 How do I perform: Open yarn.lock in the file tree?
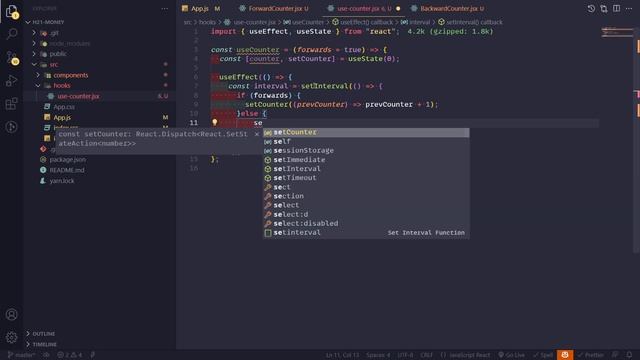click(62, 181)
